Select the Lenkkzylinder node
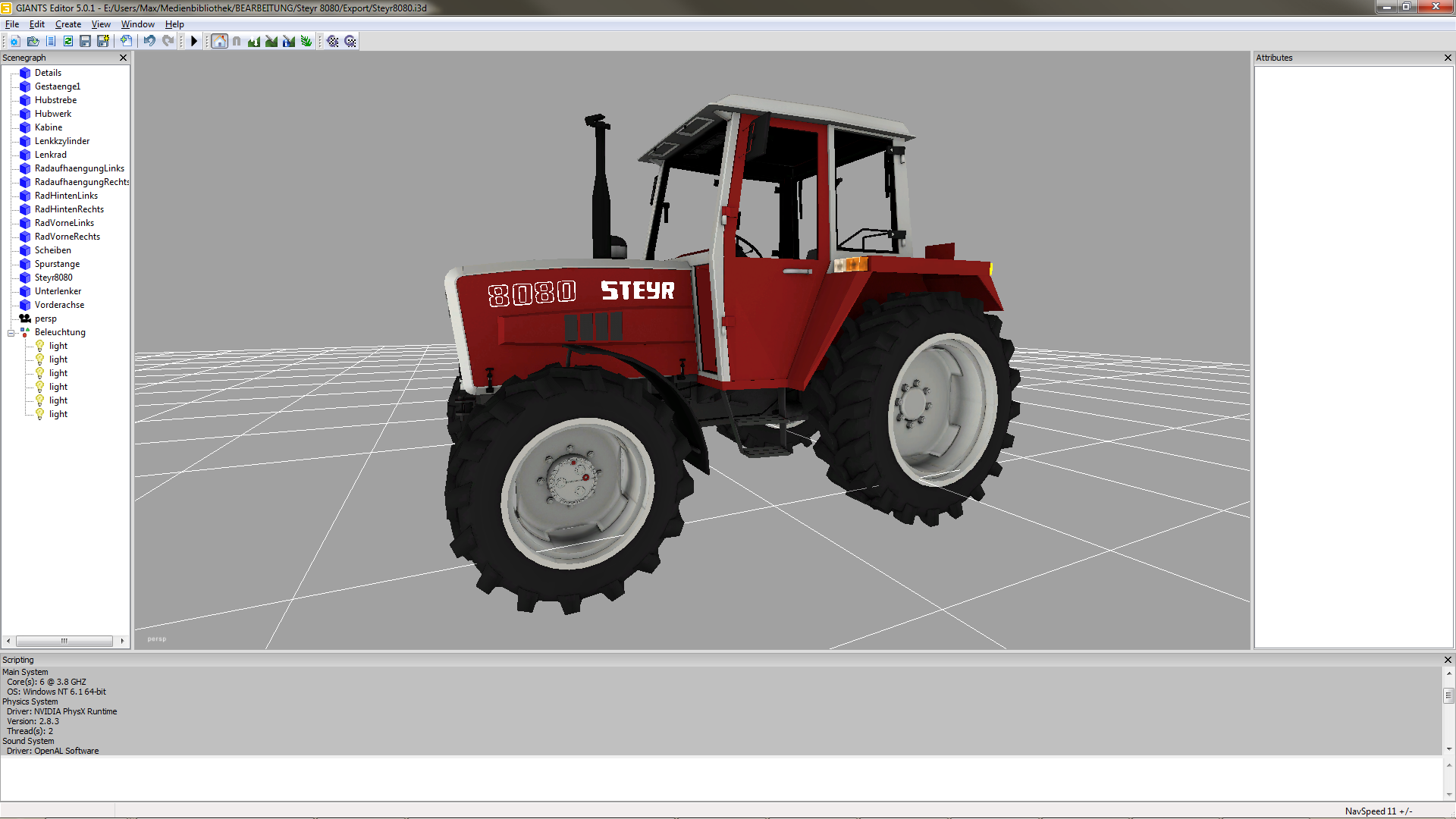The width and height of the screenshot is (1456, 819). pyautogui.click(x=62, y=141)
